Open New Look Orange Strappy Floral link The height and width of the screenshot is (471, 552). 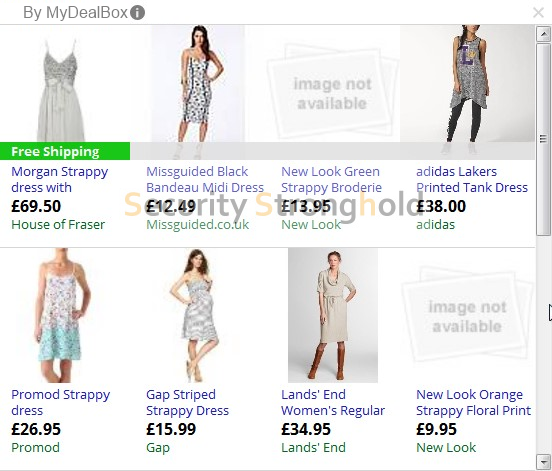coord(473,402)
